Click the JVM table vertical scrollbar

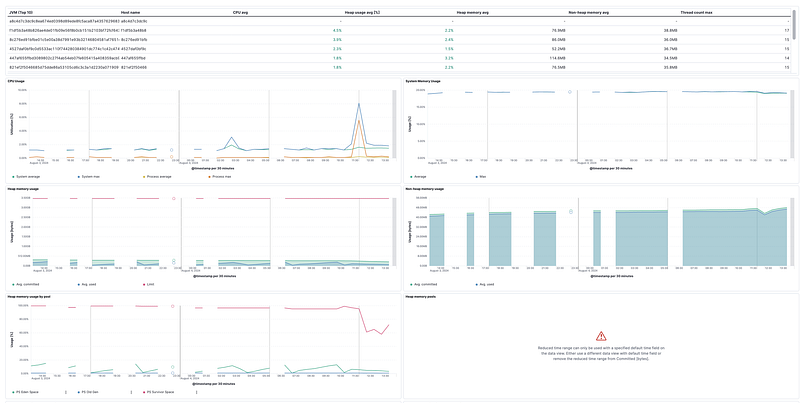pyautogui.click(x=793, y=24)
